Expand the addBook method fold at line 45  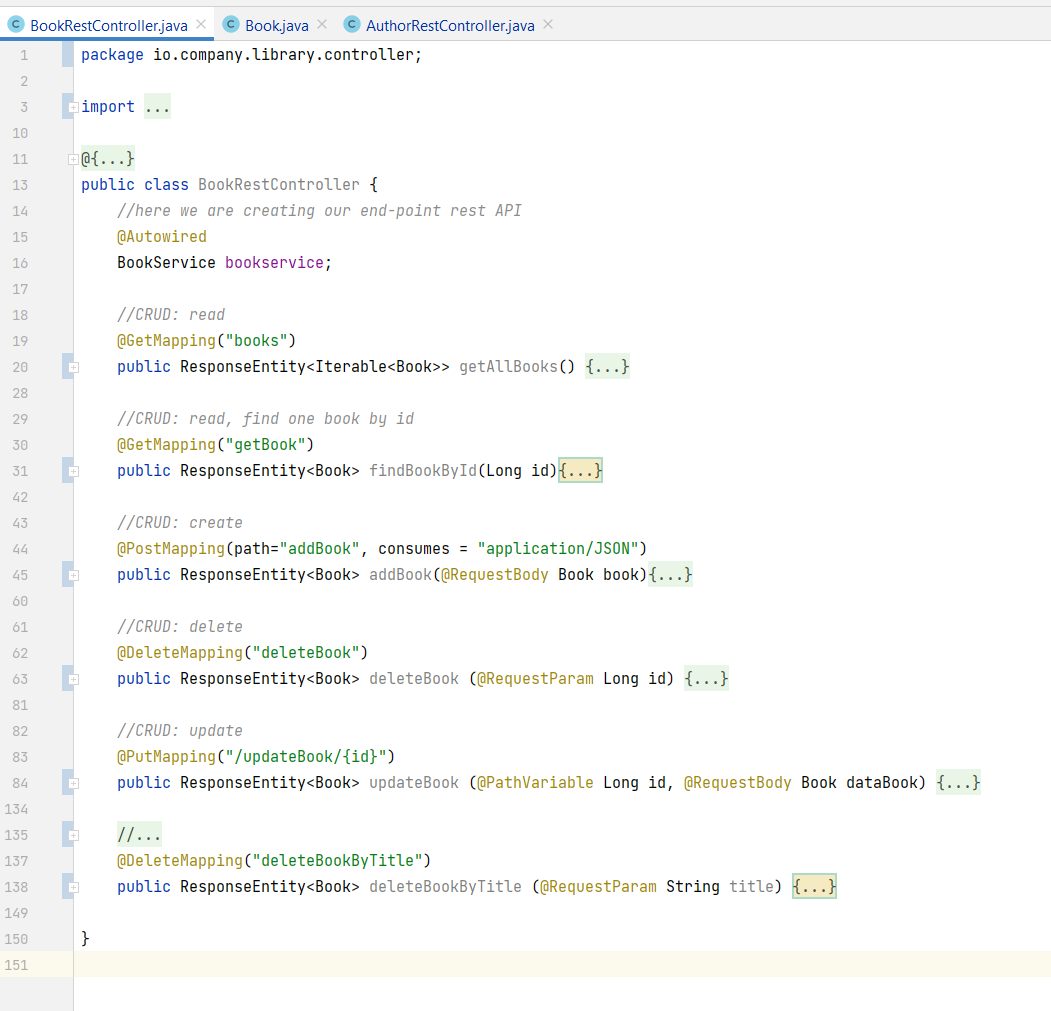74,575
